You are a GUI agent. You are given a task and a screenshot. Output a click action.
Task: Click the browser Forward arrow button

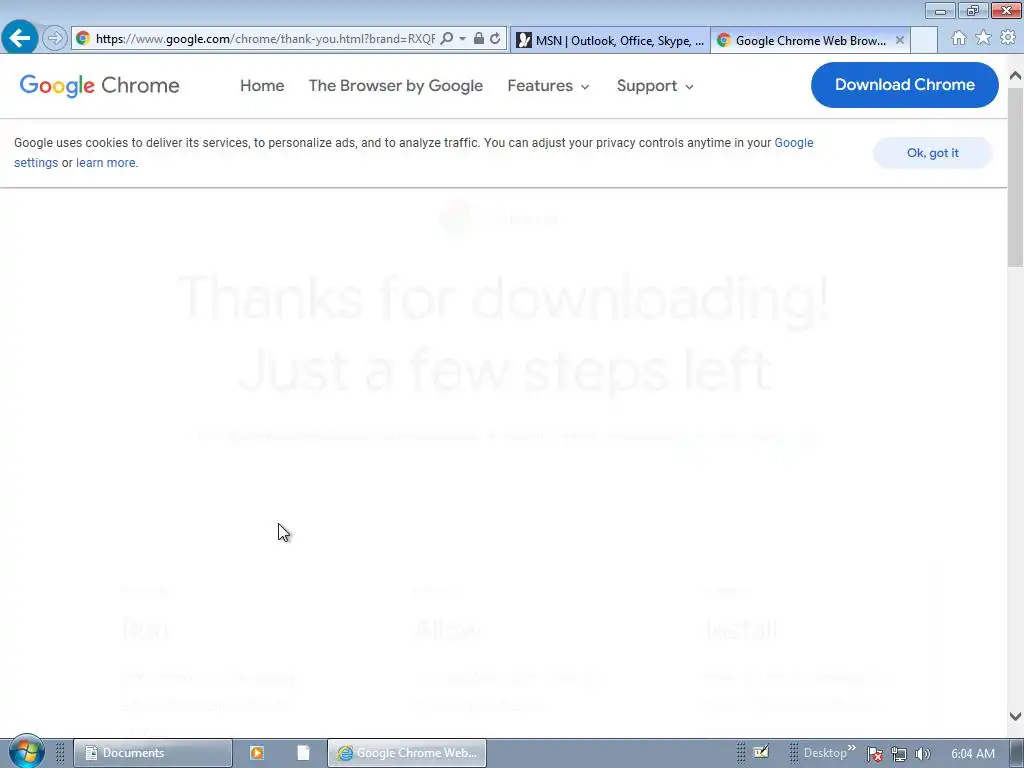[55, 39]
